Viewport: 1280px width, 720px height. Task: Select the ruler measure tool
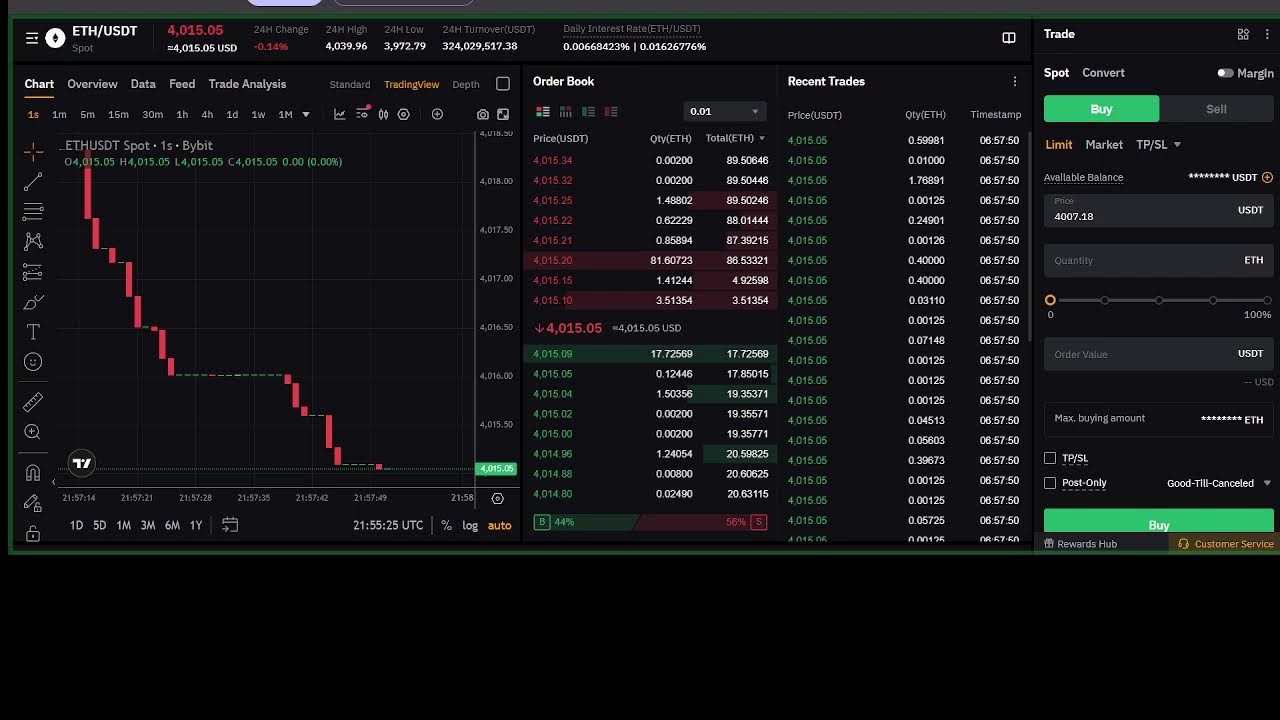[33, 402]
